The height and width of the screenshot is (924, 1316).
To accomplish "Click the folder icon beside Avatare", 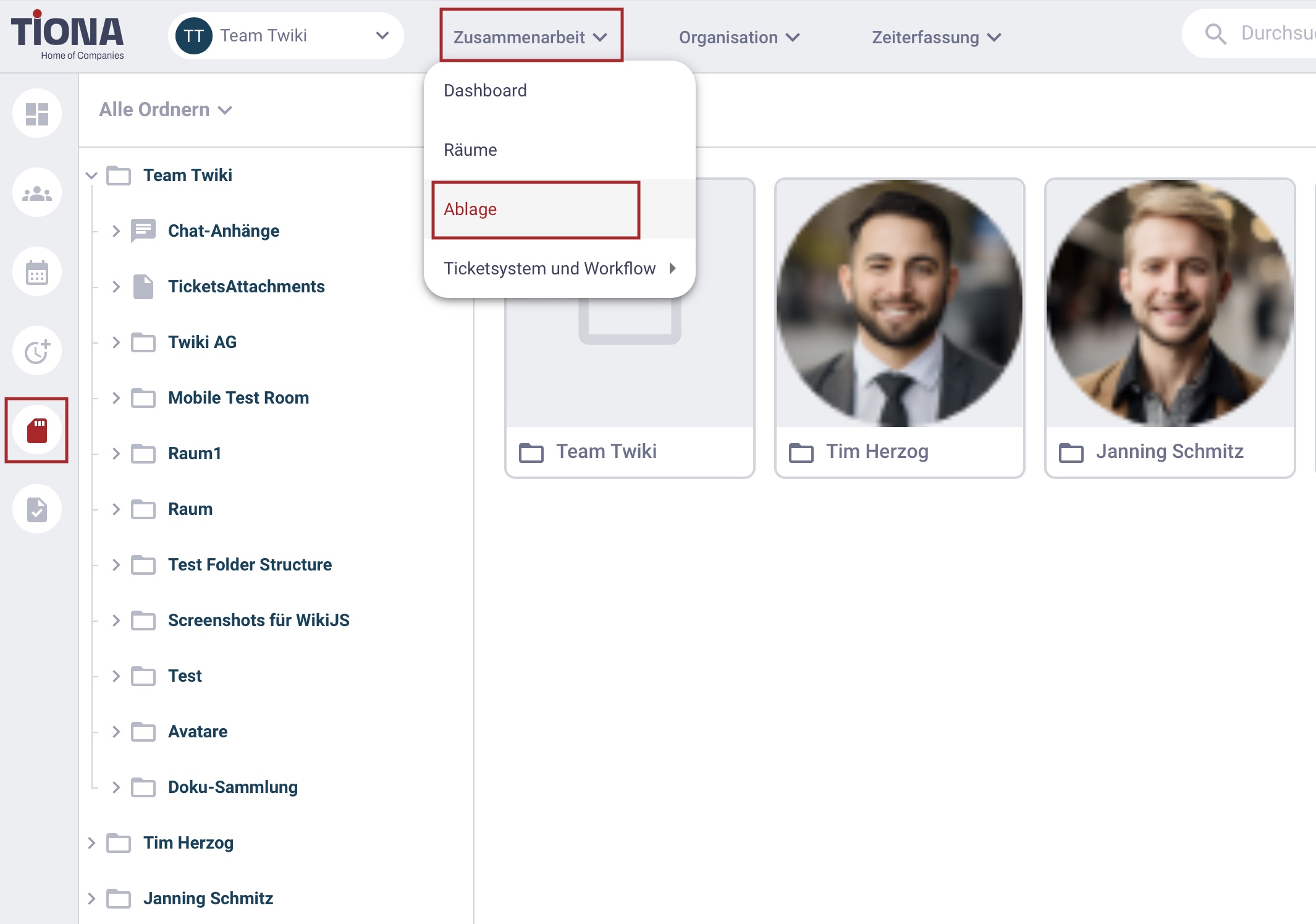I will point(143,732).
